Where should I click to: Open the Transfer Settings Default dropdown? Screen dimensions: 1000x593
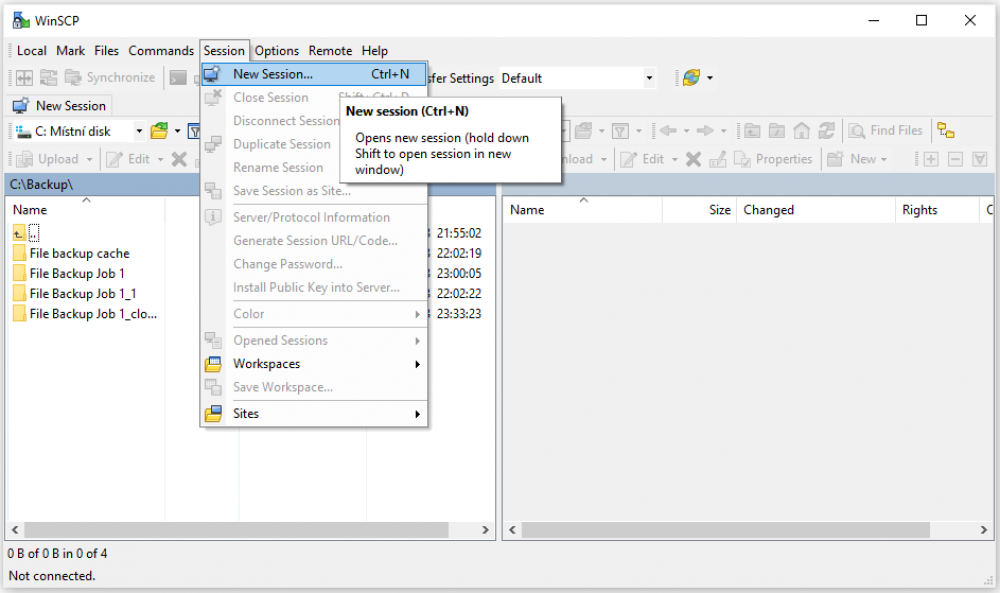577,78
